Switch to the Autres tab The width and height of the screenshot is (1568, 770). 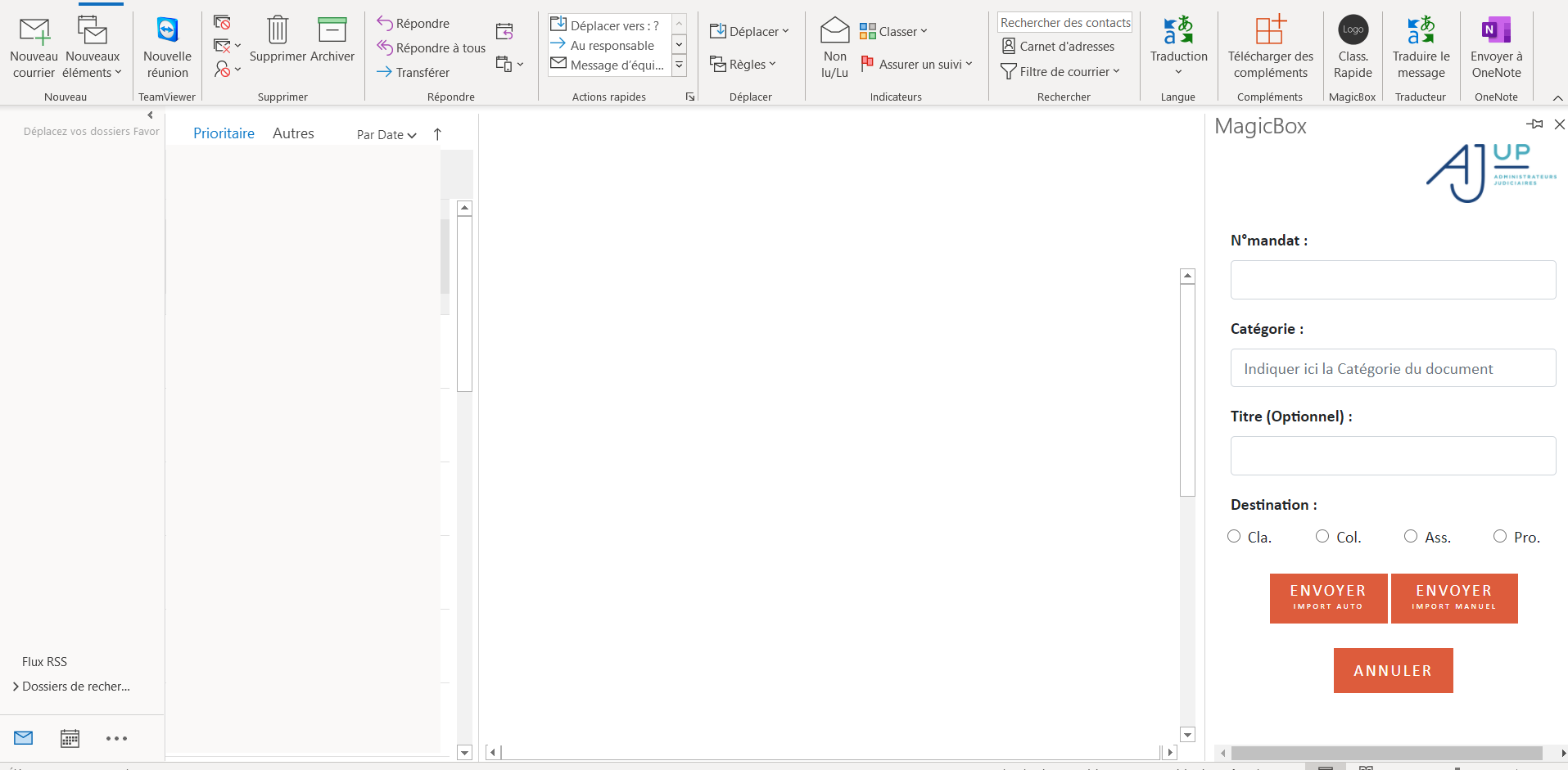pos(293,133)
